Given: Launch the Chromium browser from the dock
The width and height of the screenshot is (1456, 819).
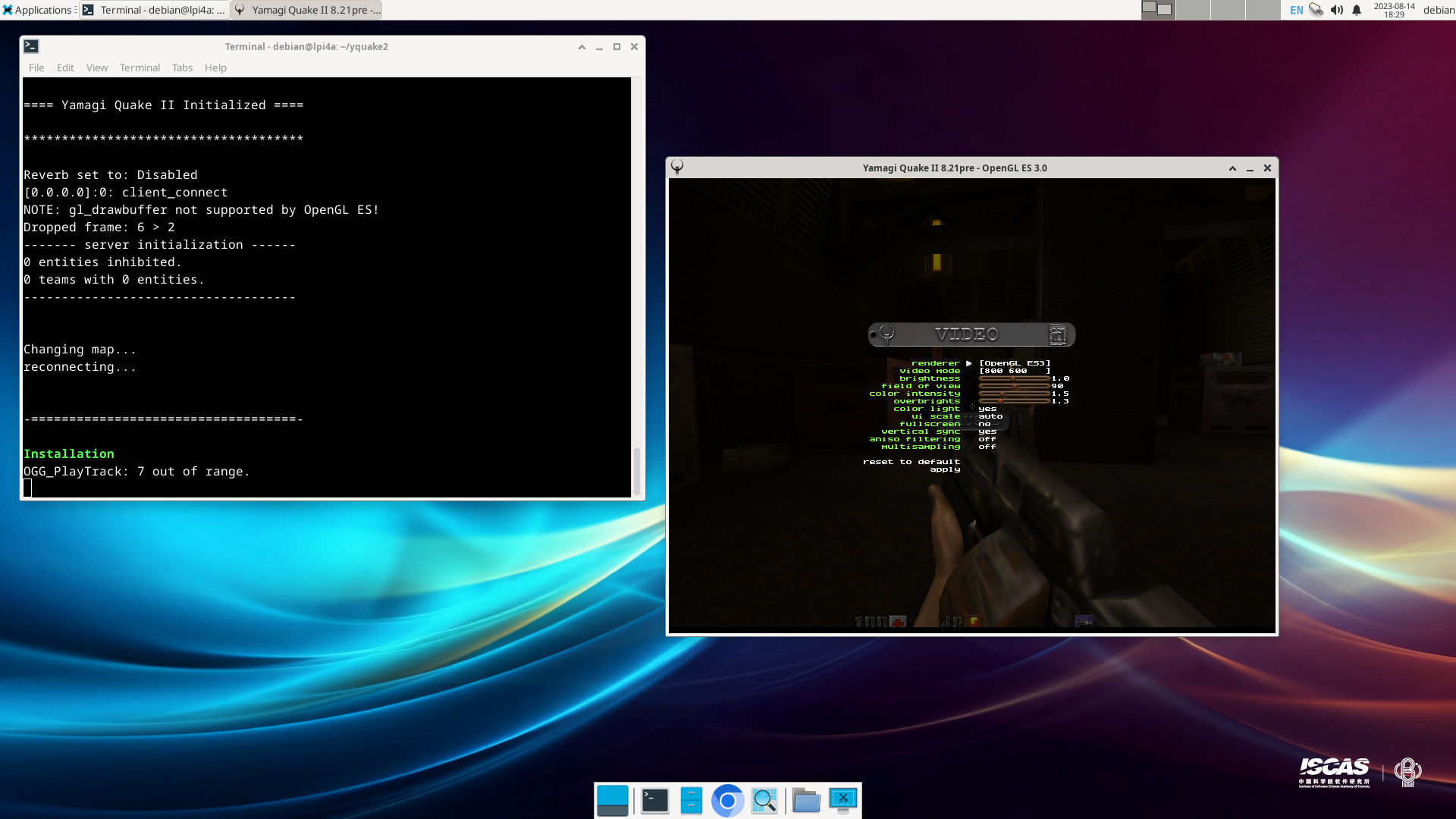Looking at the screenshot, I should click(x=727, y=800).
